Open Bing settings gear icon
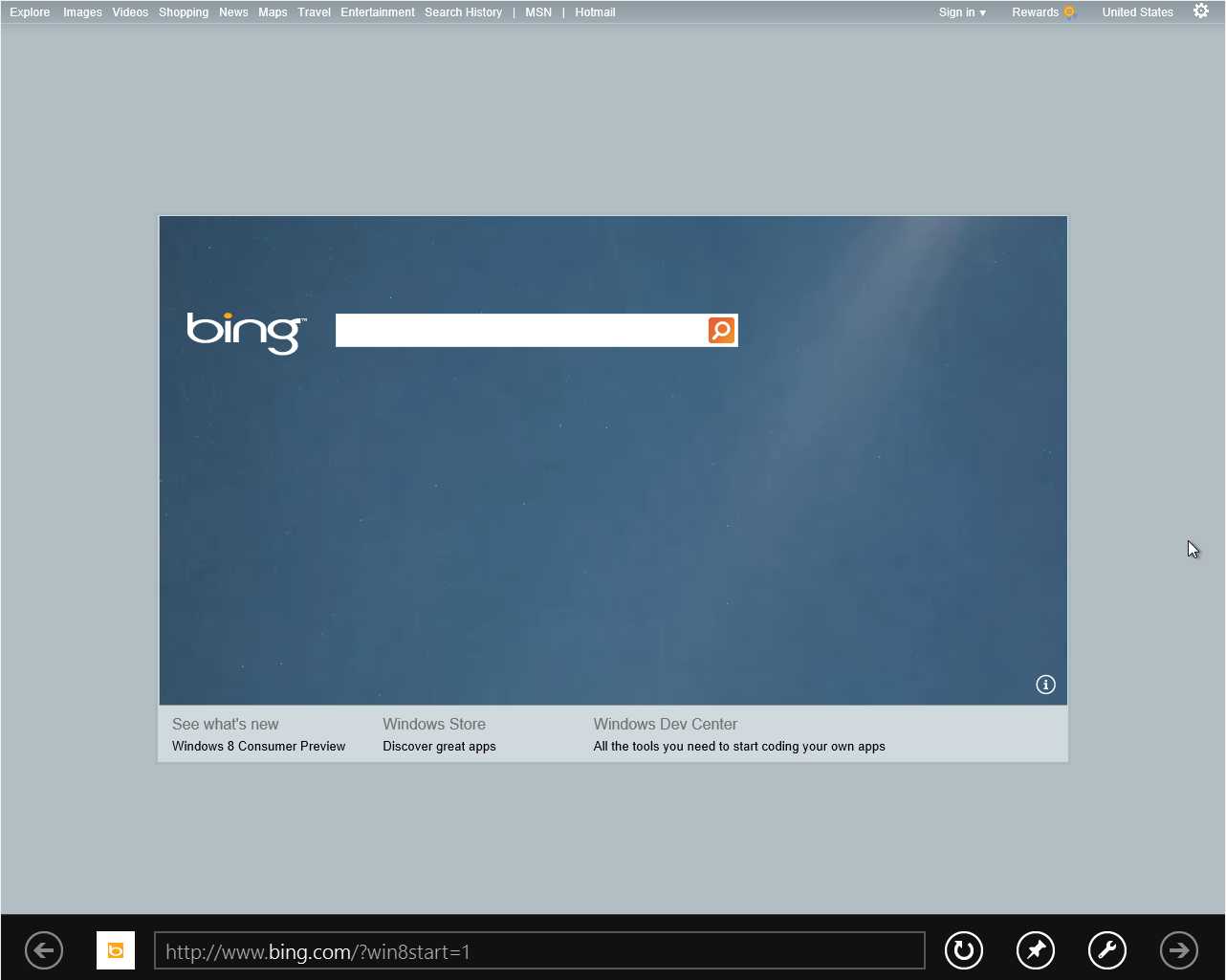Image resolution: width=1226 pixels, height=980 pixels. coord(1201,11)
